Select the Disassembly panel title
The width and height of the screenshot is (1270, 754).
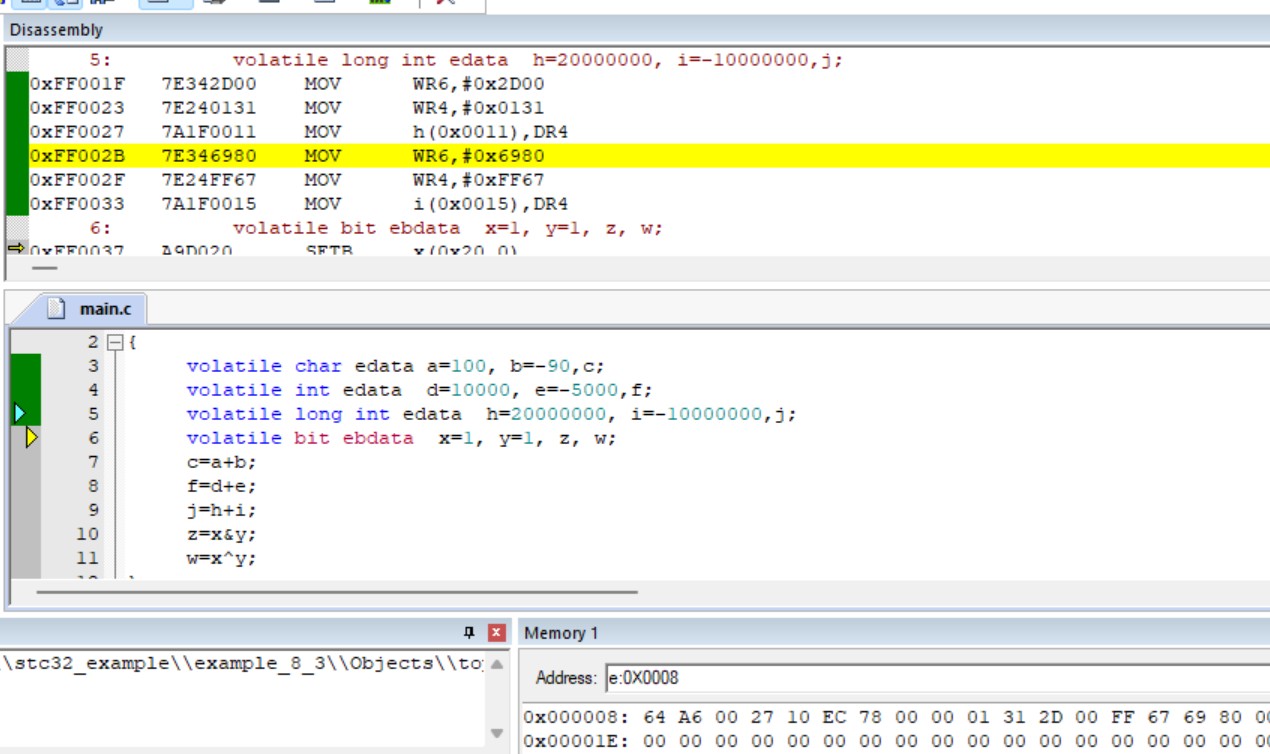tap(56, 30)
